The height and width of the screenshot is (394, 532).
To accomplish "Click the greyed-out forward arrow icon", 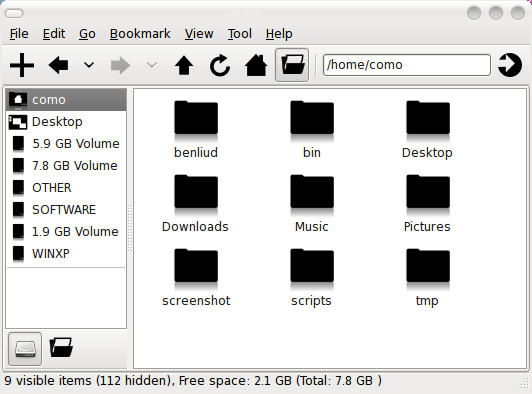I will pyautogui.click(x=120, y=65).
